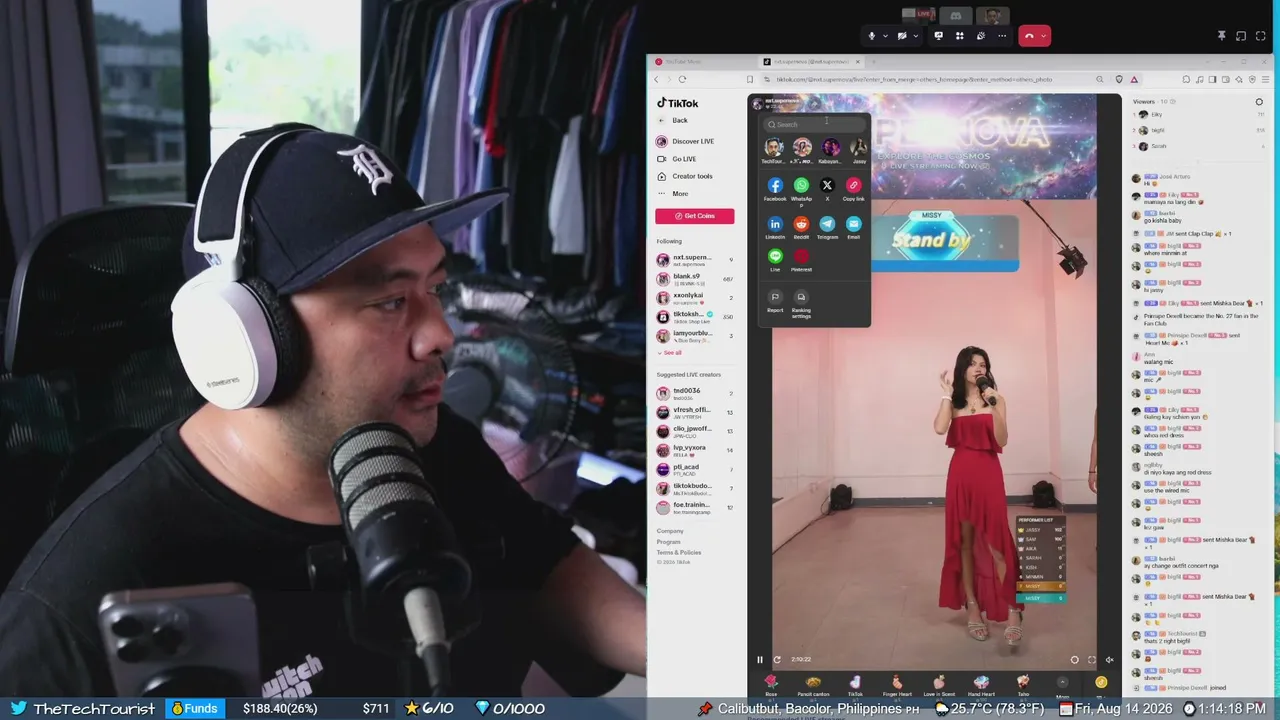Screen dimensions: 1280x720
Task: Share using the Line icon
Action: (x=775, y=257)
